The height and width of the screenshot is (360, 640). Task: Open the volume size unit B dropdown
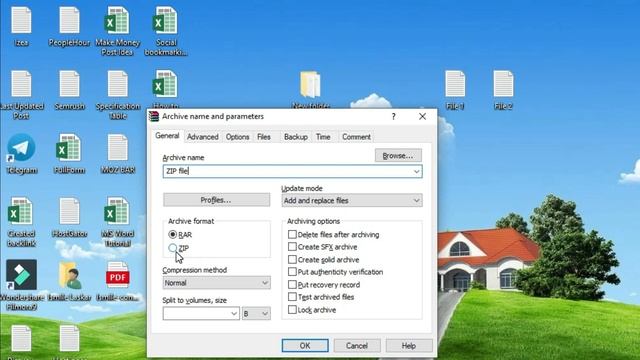pos(256,313)
